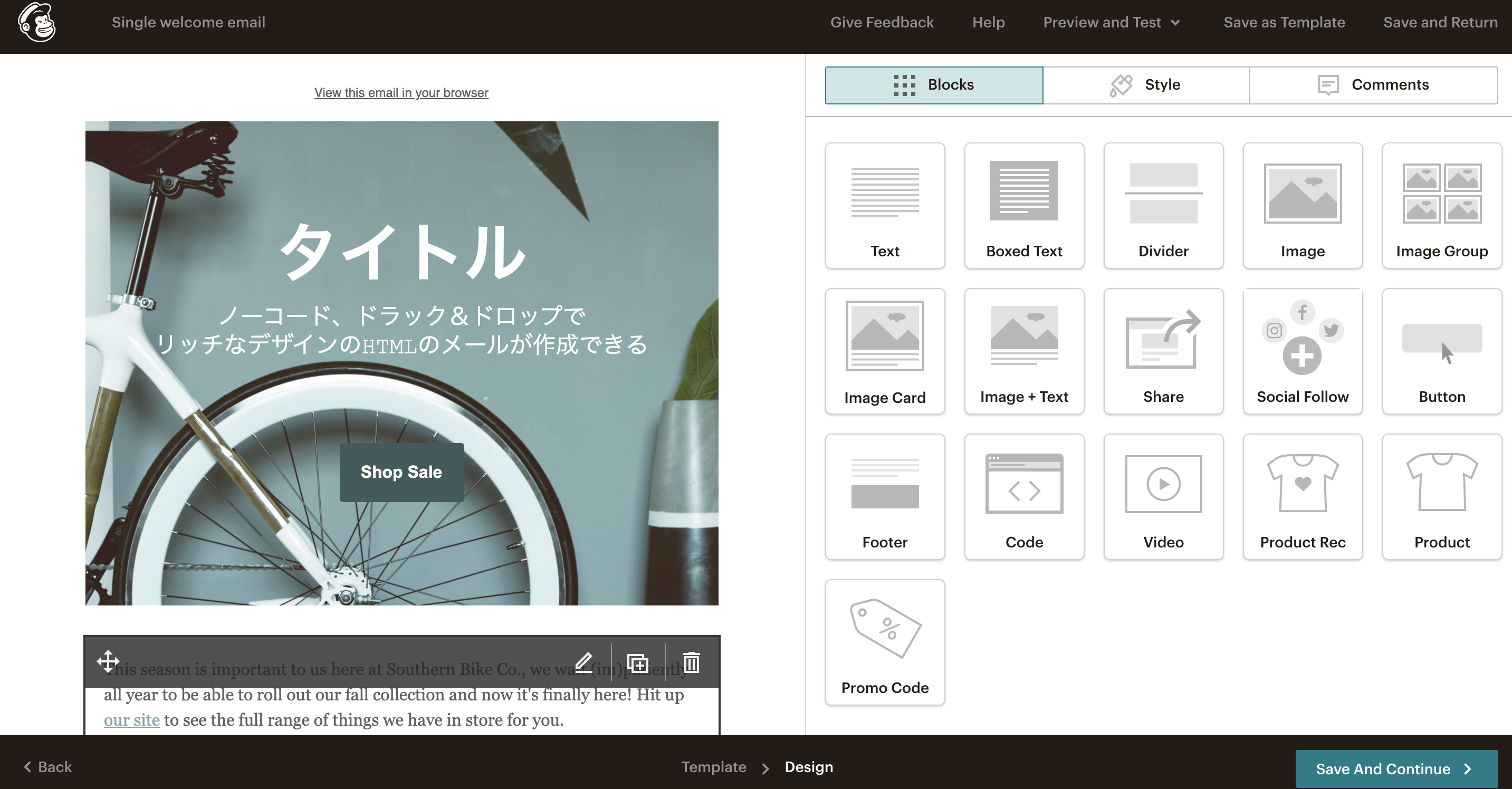
Task: Open the Preview and Test dropdown
Action: tap(1111, 22)
